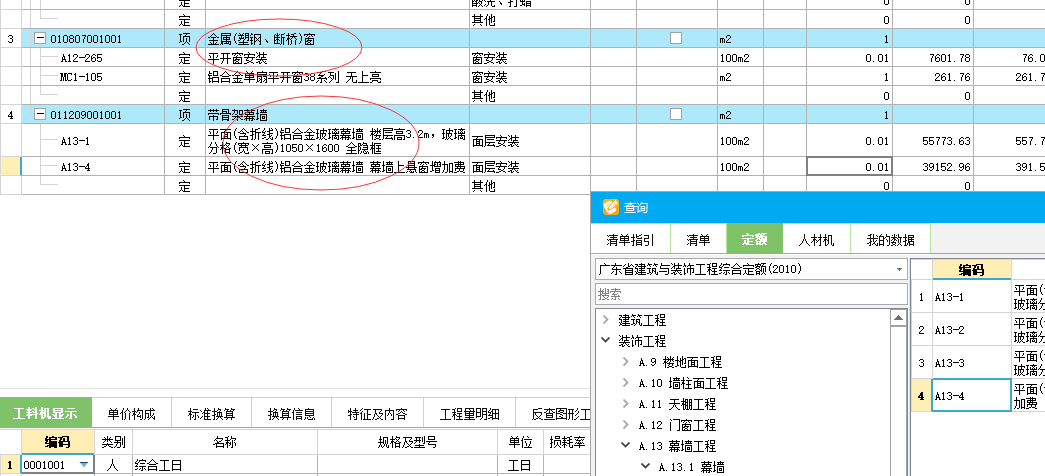Click 261.76 unit price cell
This screenshot has width=1045, height=476.
[934, 77]
